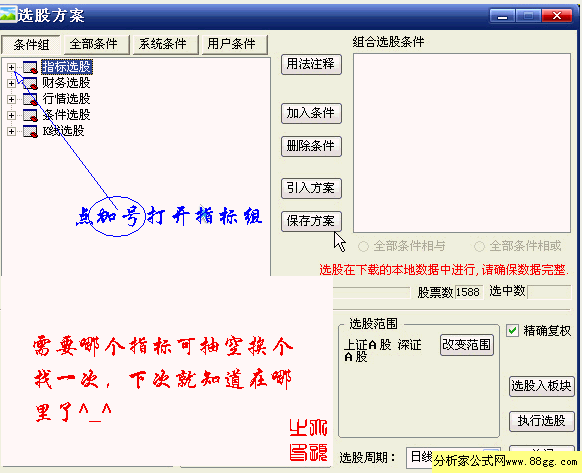Screen dimensions: 582x473
Task: Click the 用法注释 button
Action: [311, 64]
